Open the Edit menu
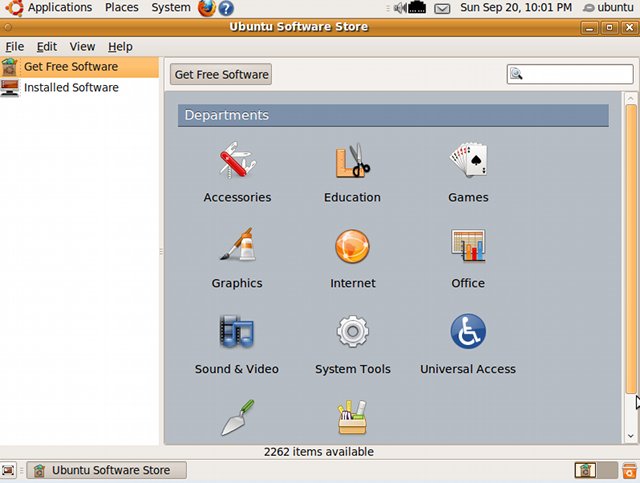Viewport: 640px width, 483px height. point(47,47)
